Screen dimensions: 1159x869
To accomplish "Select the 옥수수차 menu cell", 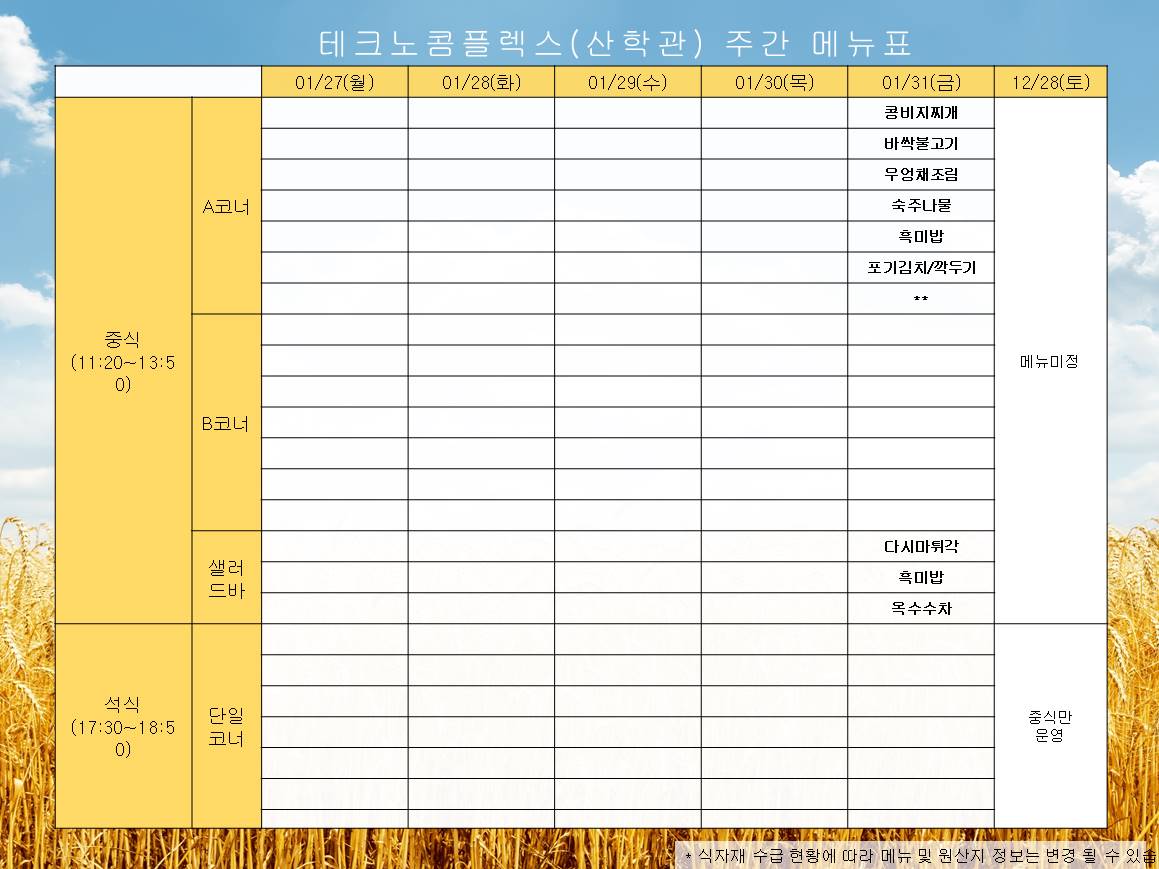I will click(921, 609).
